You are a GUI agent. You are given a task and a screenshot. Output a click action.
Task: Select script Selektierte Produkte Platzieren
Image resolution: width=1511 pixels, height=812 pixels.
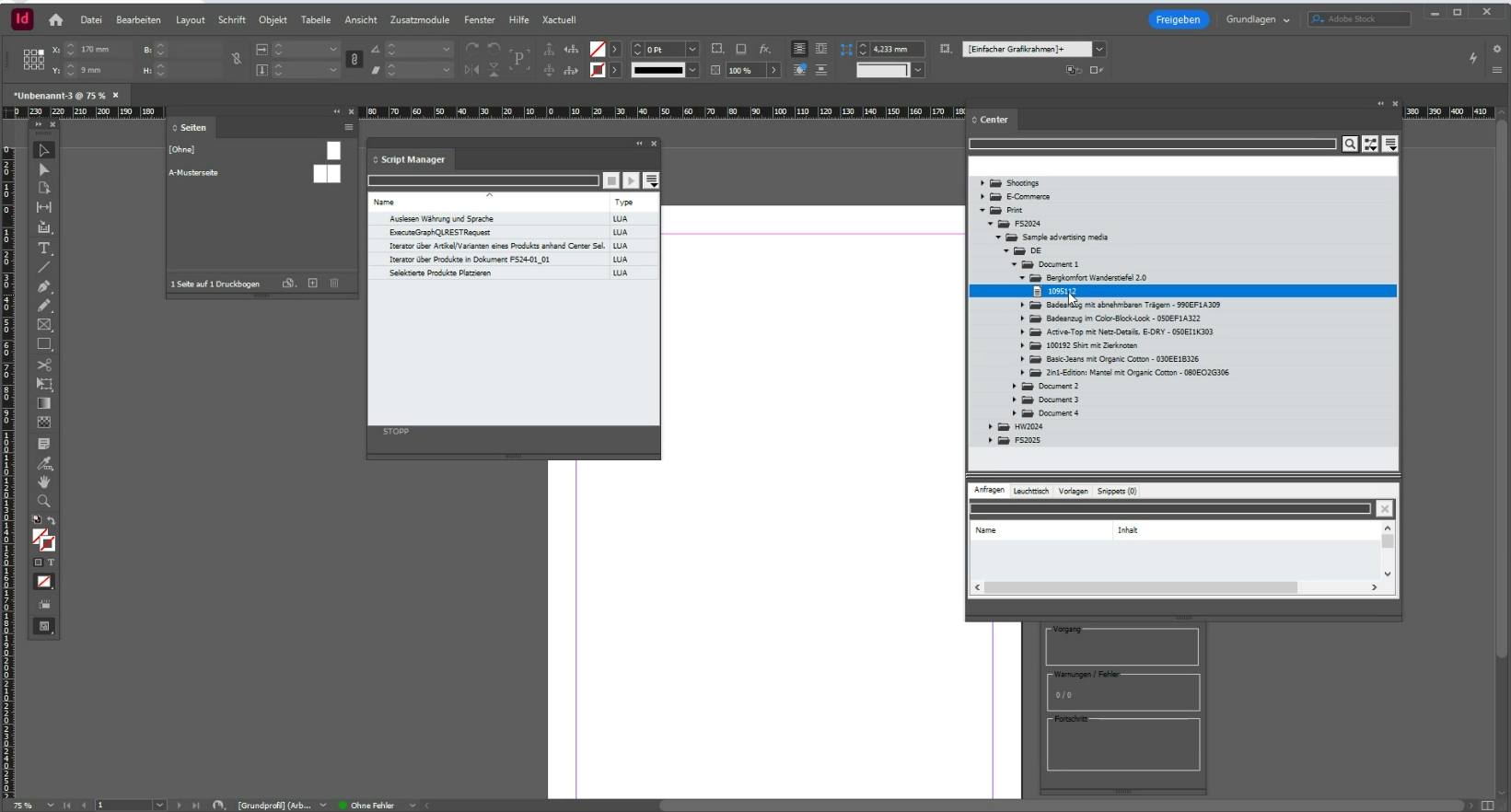coord(440,273)
